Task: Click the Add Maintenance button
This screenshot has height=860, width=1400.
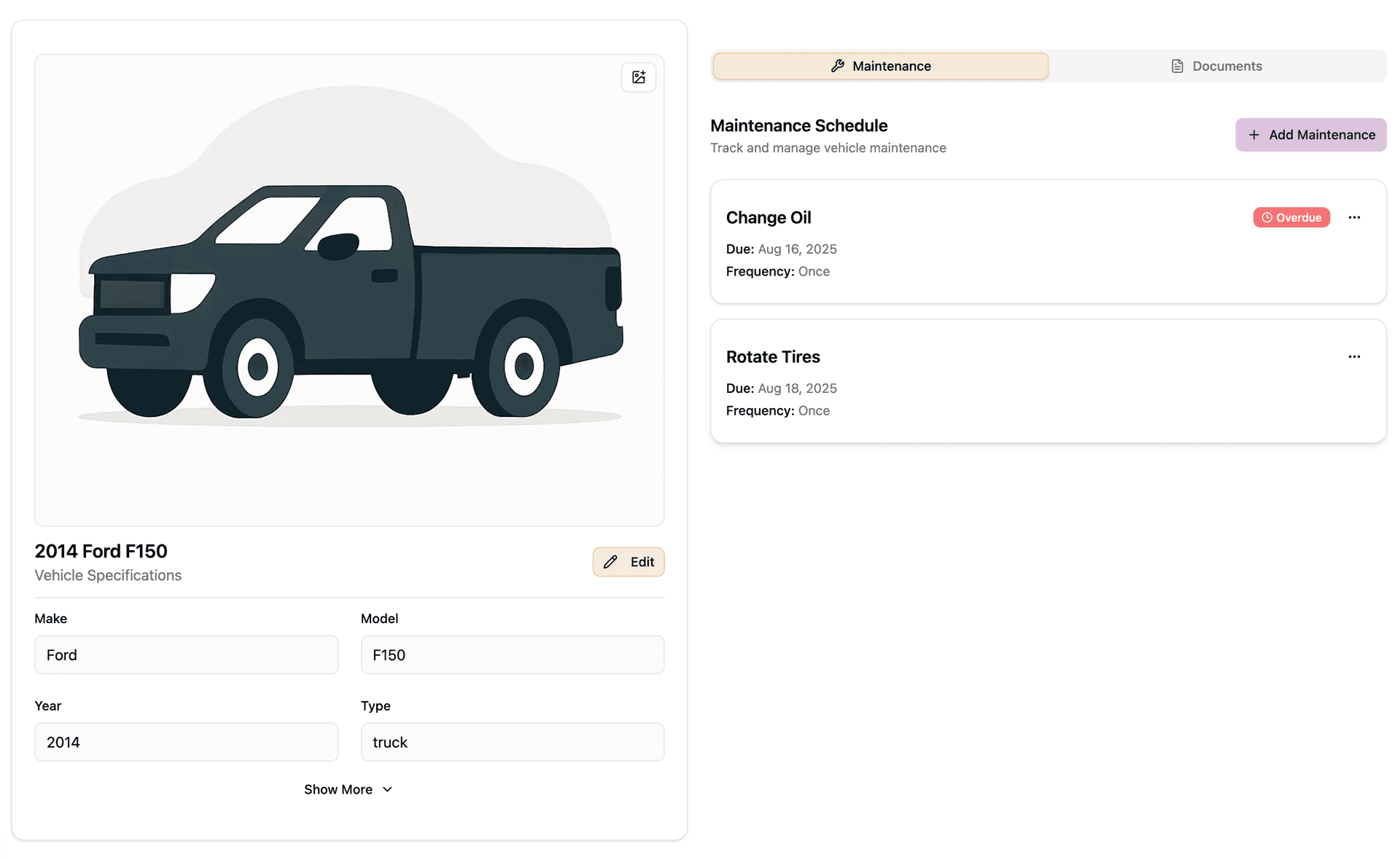Action: [1310, 135]
